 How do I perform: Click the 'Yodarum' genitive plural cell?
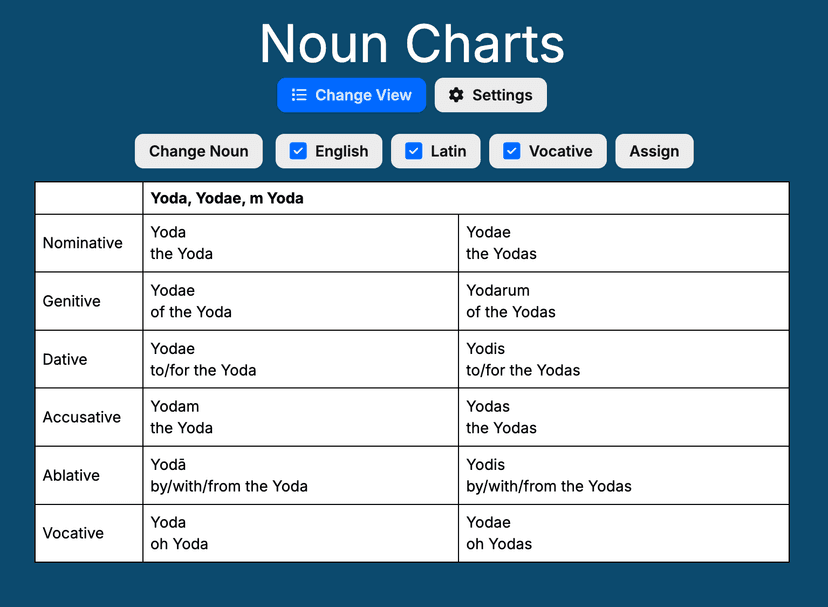498,290
